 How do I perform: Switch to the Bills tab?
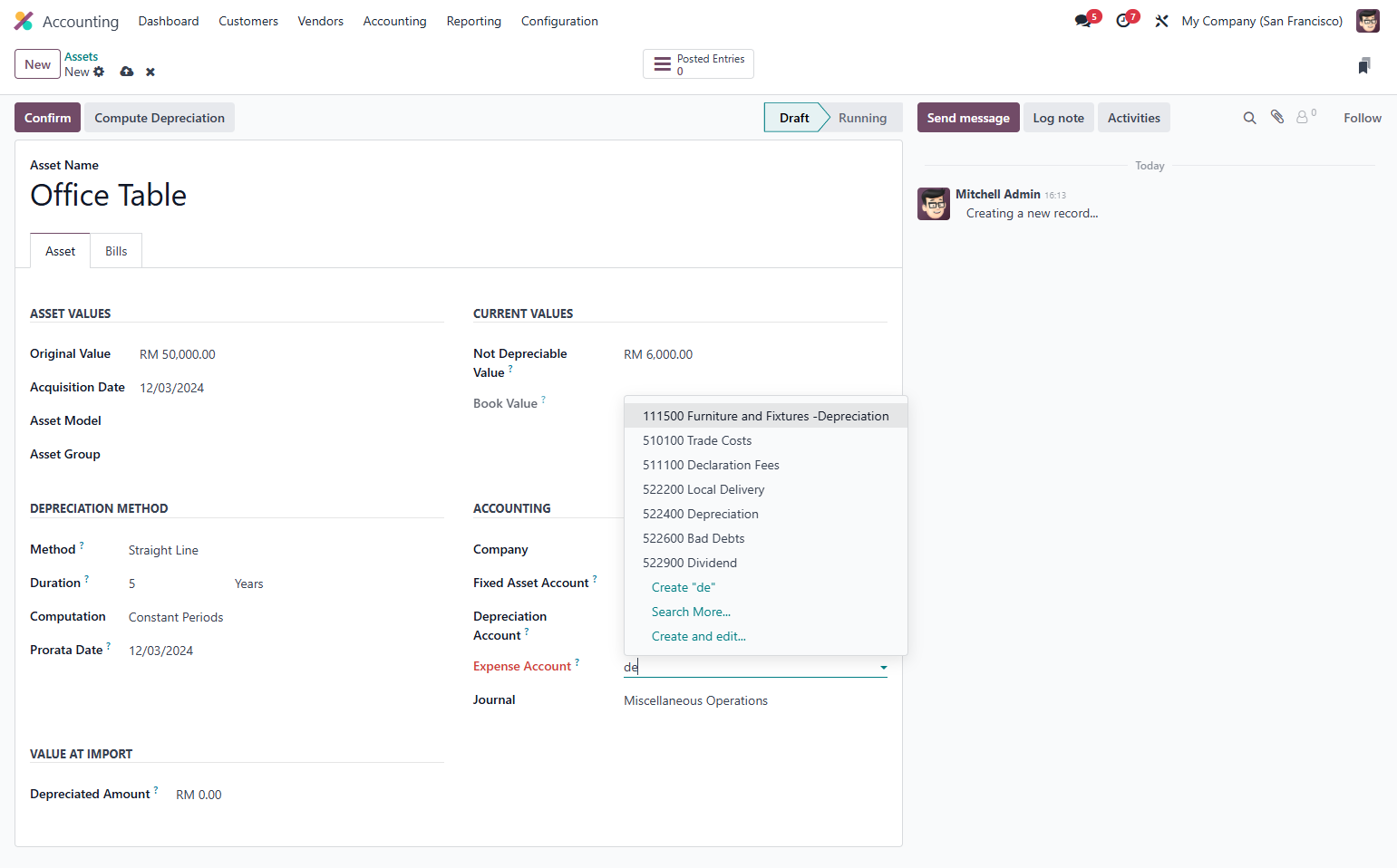tap(116, 251)
